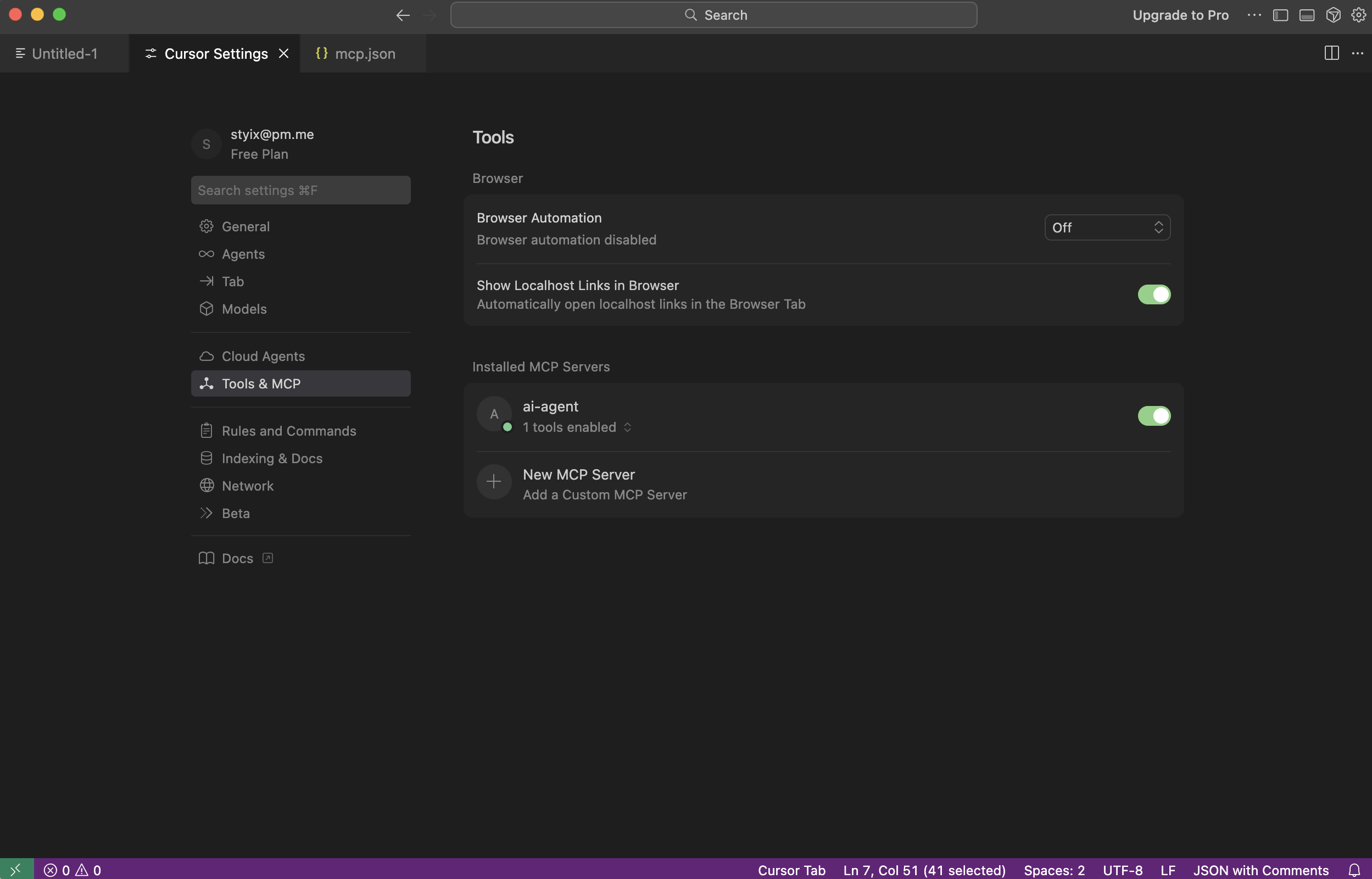
Task: Click the S account avatar
Action: coord(207,144)
